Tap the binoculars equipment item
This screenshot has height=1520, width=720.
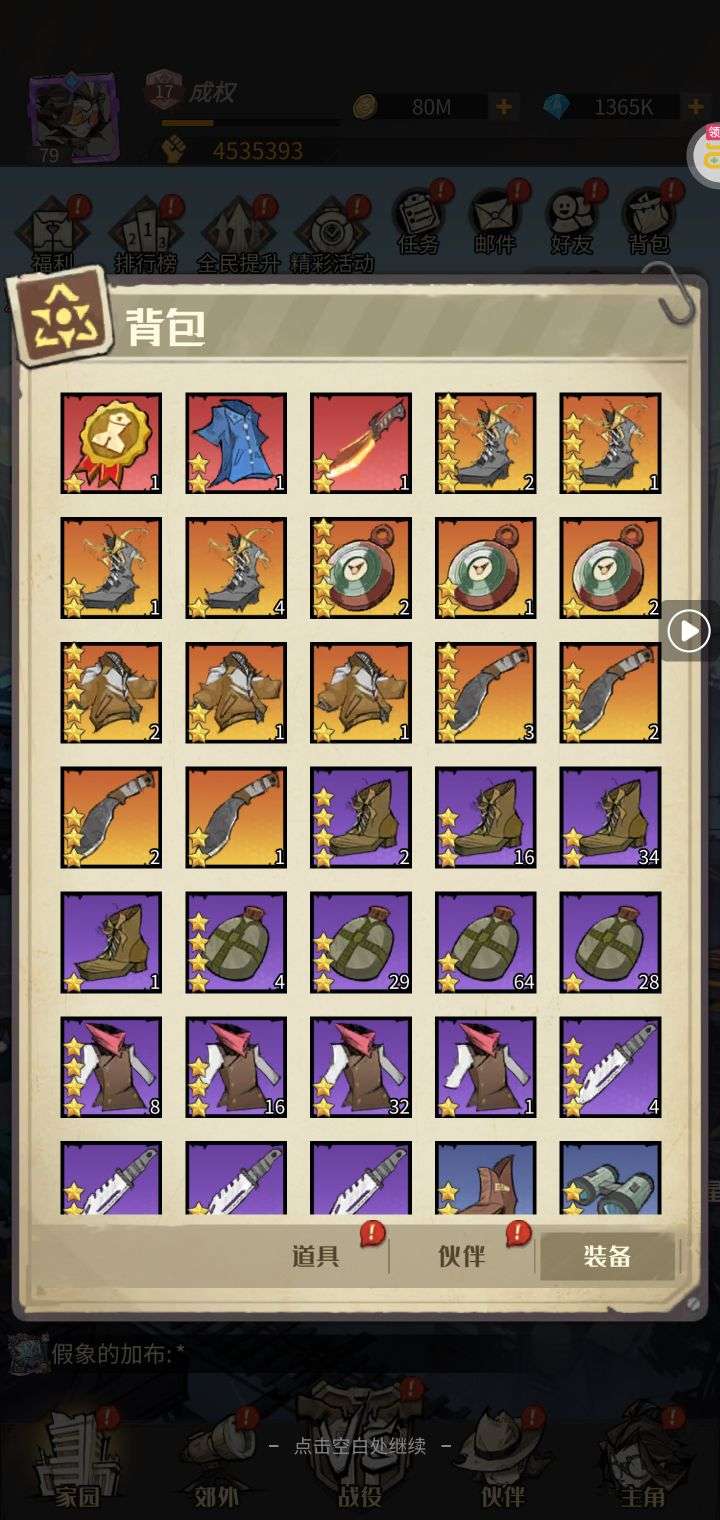pyautogui.click(x=611, y=1178)
